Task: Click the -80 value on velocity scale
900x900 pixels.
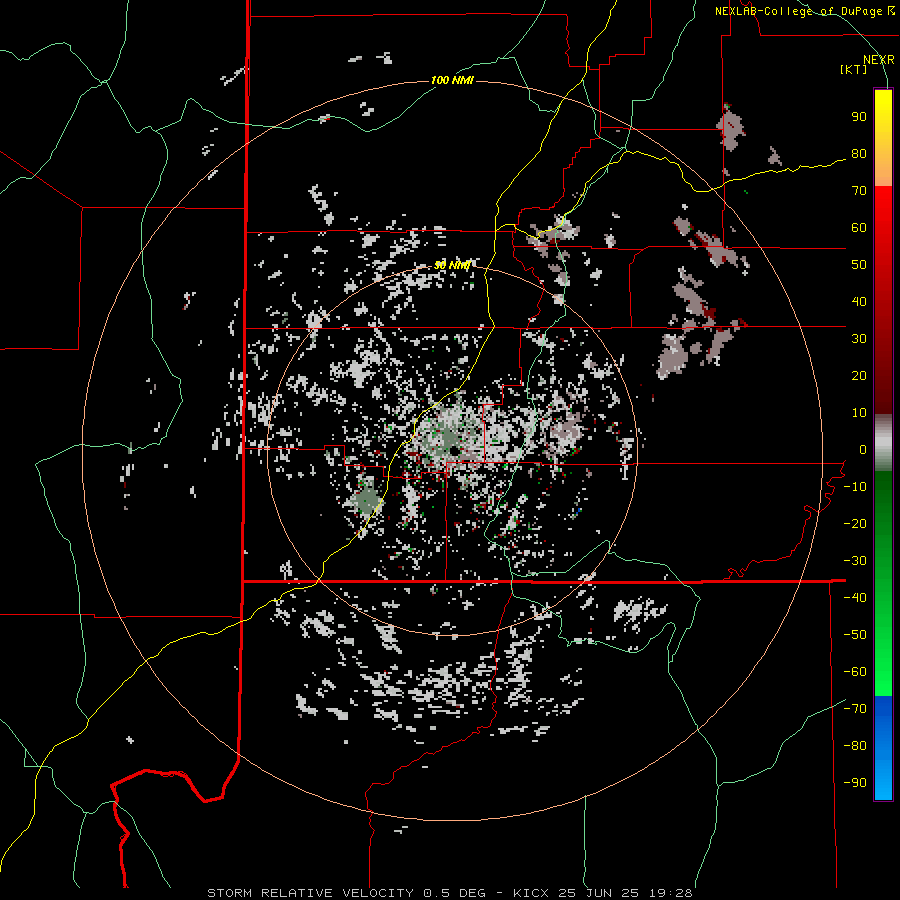Action: 855,746
